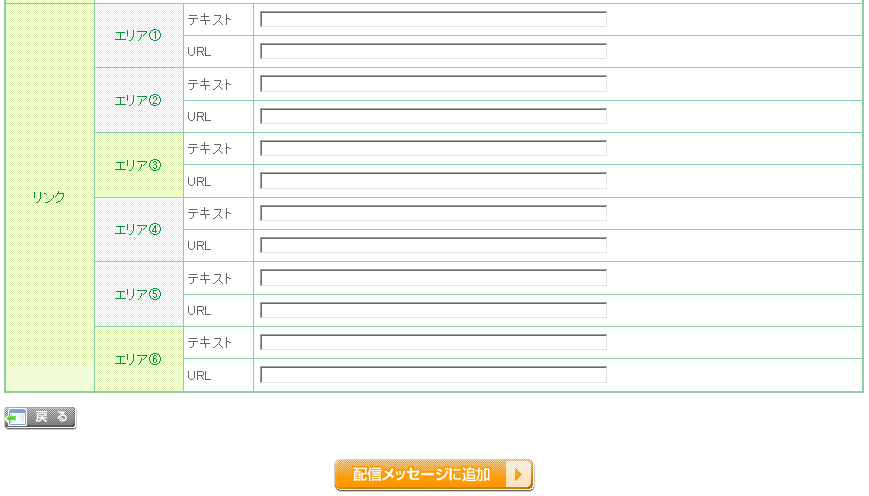Viewport: 869px width, 496px height.
Task: Click the エリア① row label
Action: [138, 36]
